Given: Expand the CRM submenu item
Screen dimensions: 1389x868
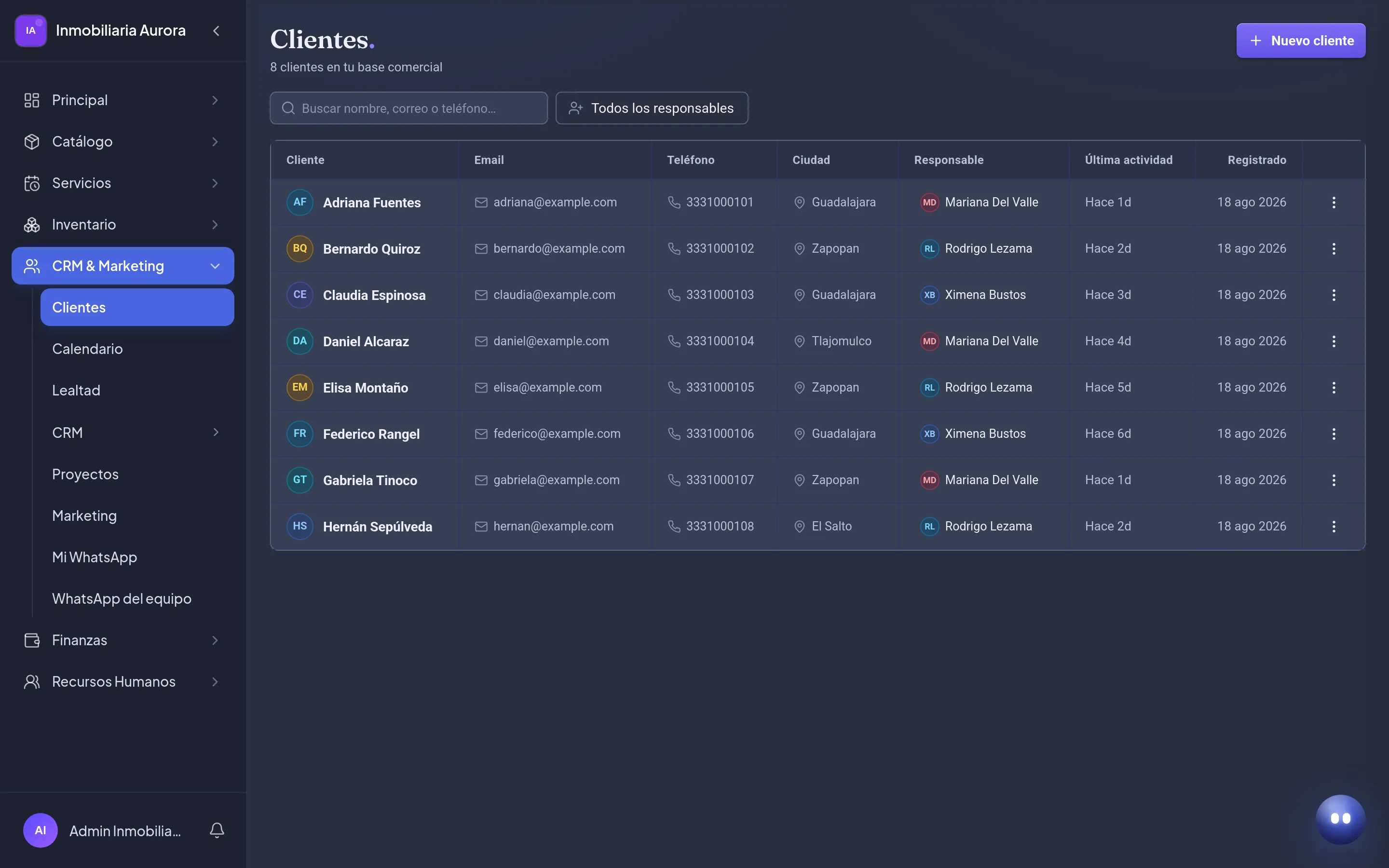Looking at the screenshot, I should click(137, 432).
